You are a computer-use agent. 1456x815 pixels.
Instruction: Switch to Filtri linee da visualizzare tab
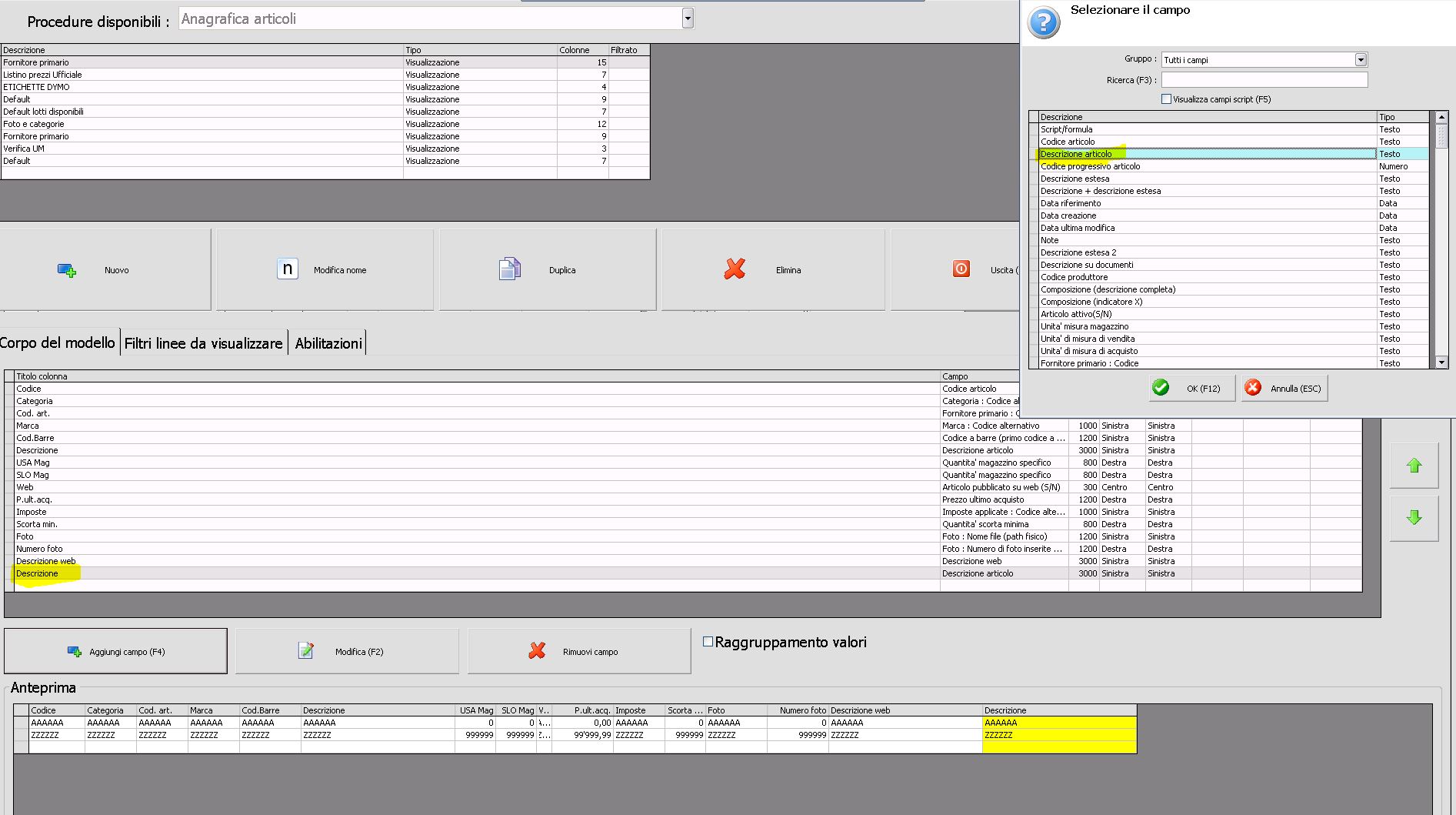(x=204, y=343)
